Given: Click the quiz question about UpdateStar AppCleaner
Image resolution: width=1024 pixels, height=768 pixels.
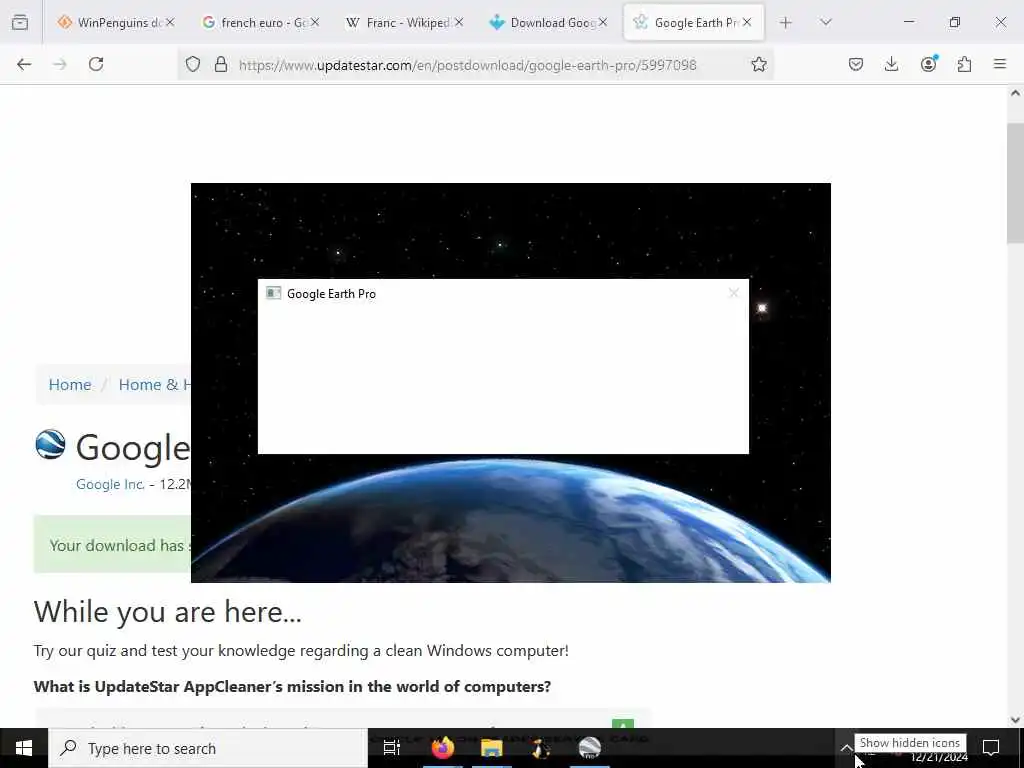Looking at the screenshot, I should pos(292,686).
